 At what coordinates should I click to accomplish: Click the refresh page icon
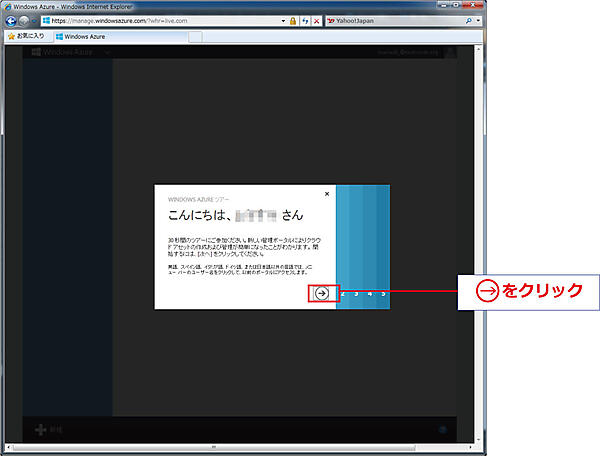(305, 21)
